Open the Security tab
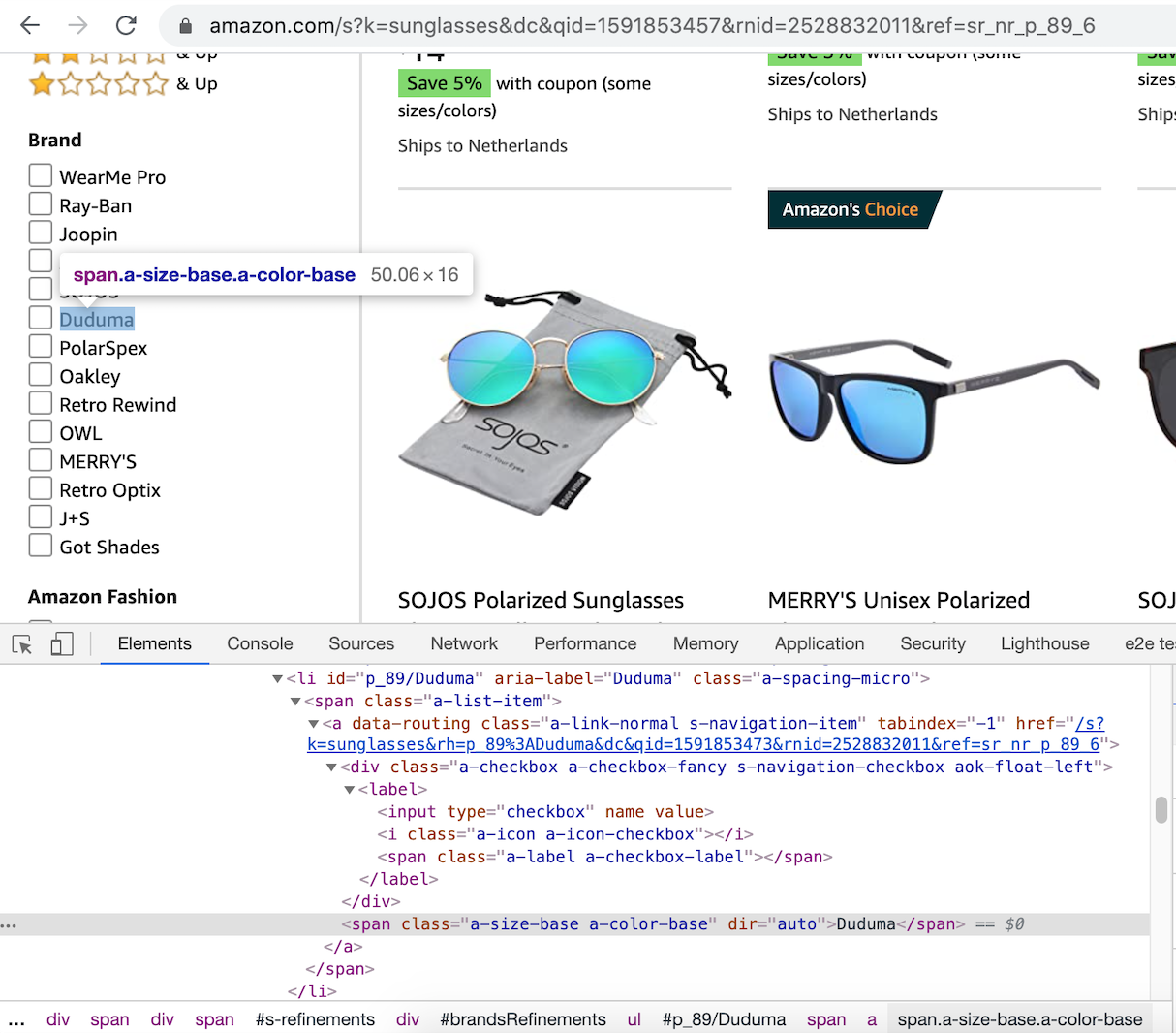 (x=933, y=643)
